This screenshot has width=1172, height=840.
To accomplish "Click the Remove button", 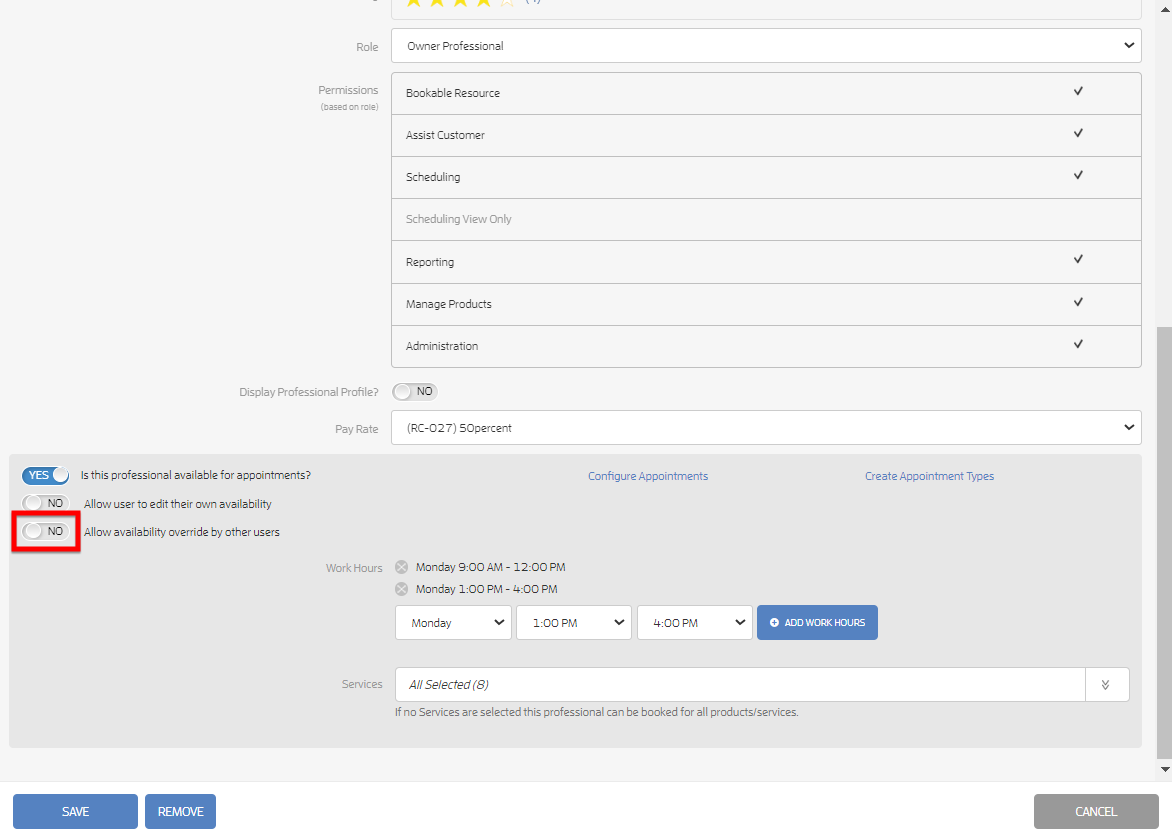I will pos(180,812).
